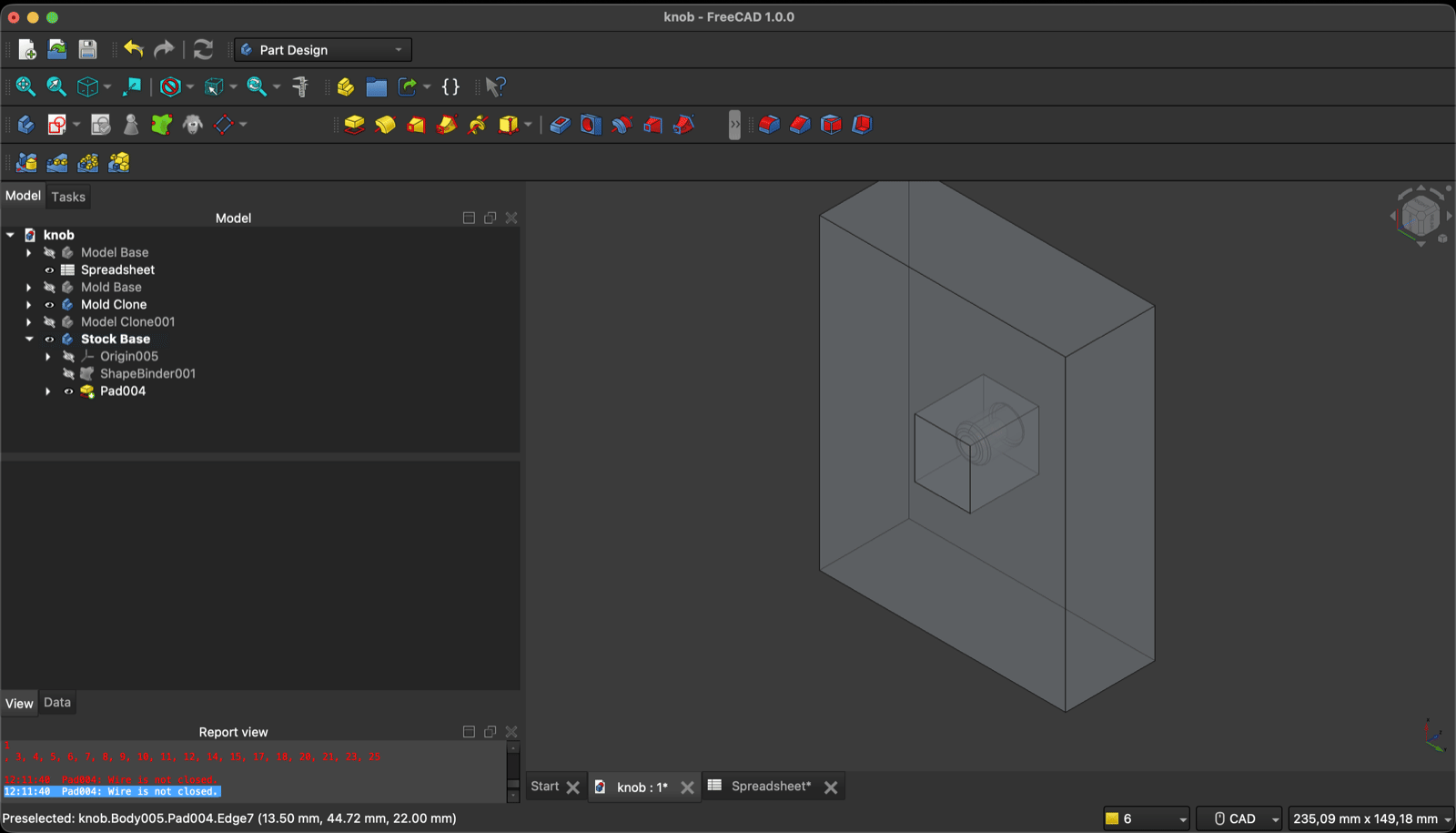Click the What's This help cursor
Image resolution: width=1456 pixels, height=833 pixels.
(x=496, y=86)
